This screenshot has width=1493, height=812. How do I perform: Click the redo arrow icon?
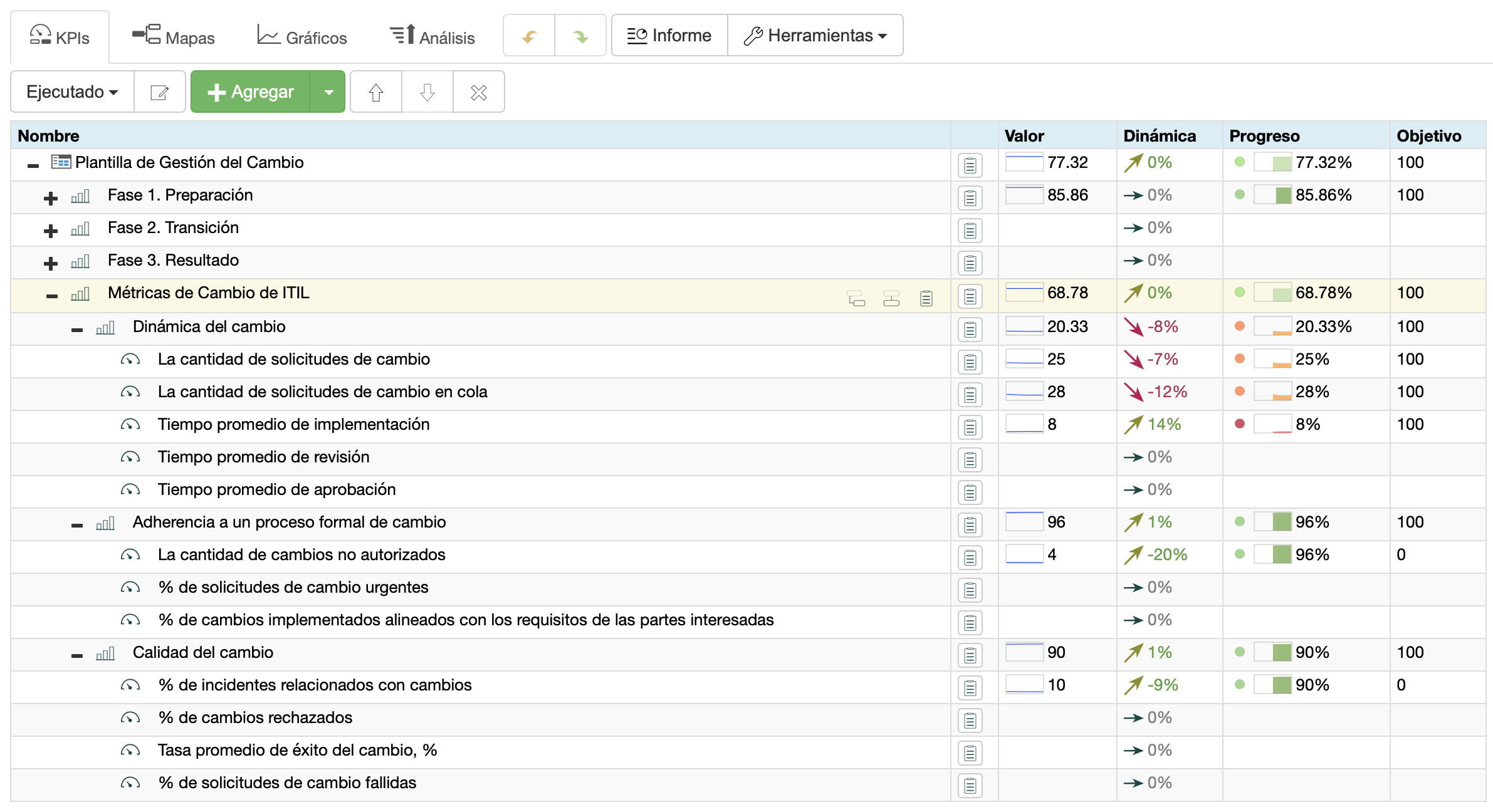[580, 35]
